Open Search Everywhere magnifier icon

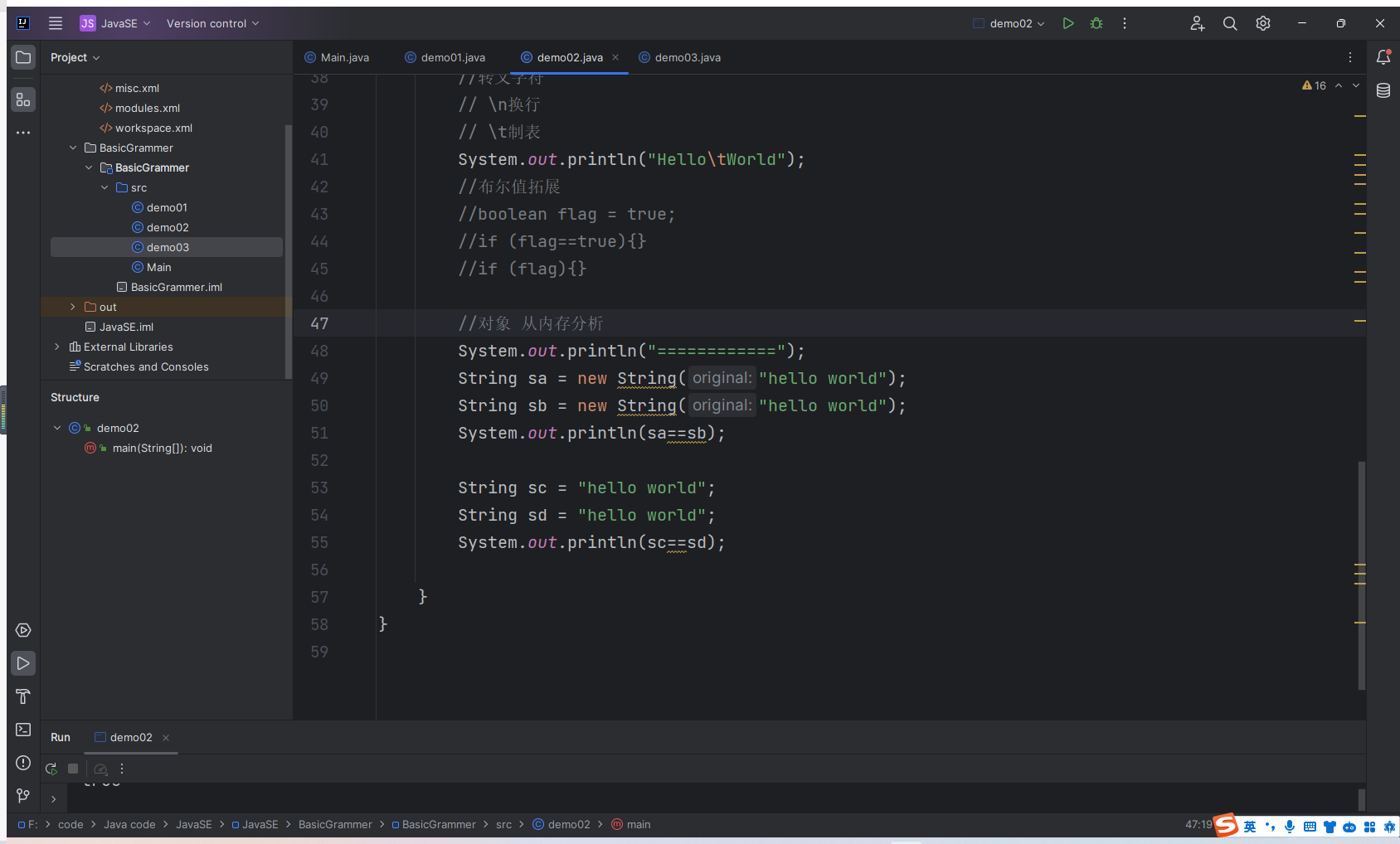[x=1230, y=23]
